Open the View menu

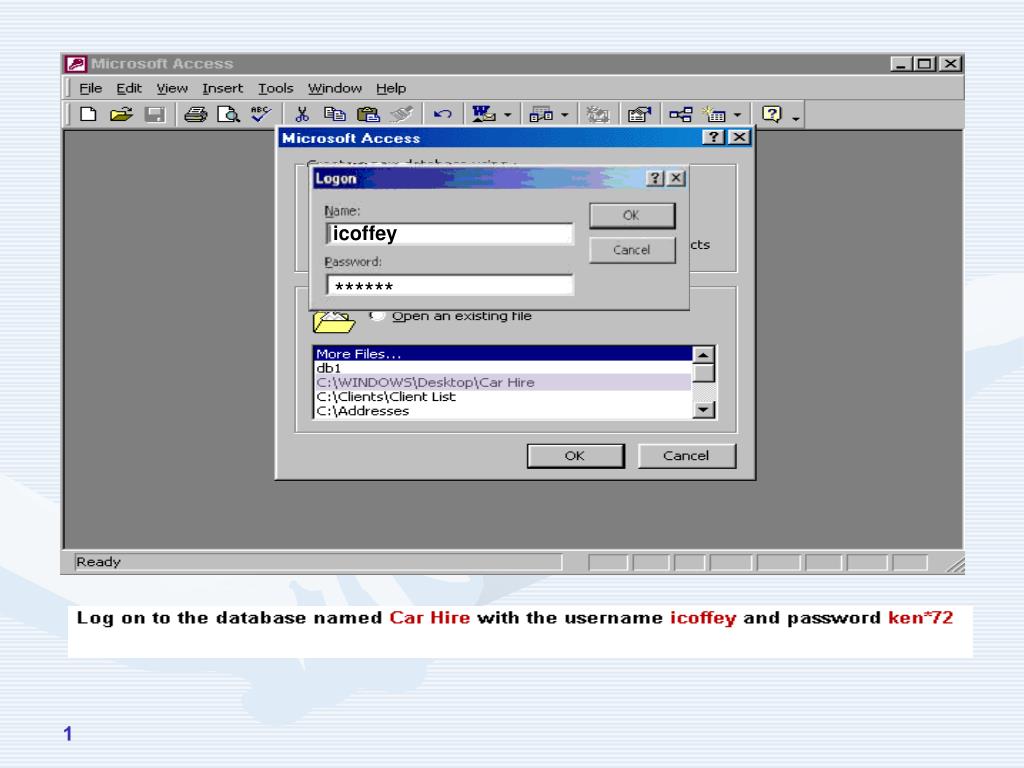tap(172, 88)
